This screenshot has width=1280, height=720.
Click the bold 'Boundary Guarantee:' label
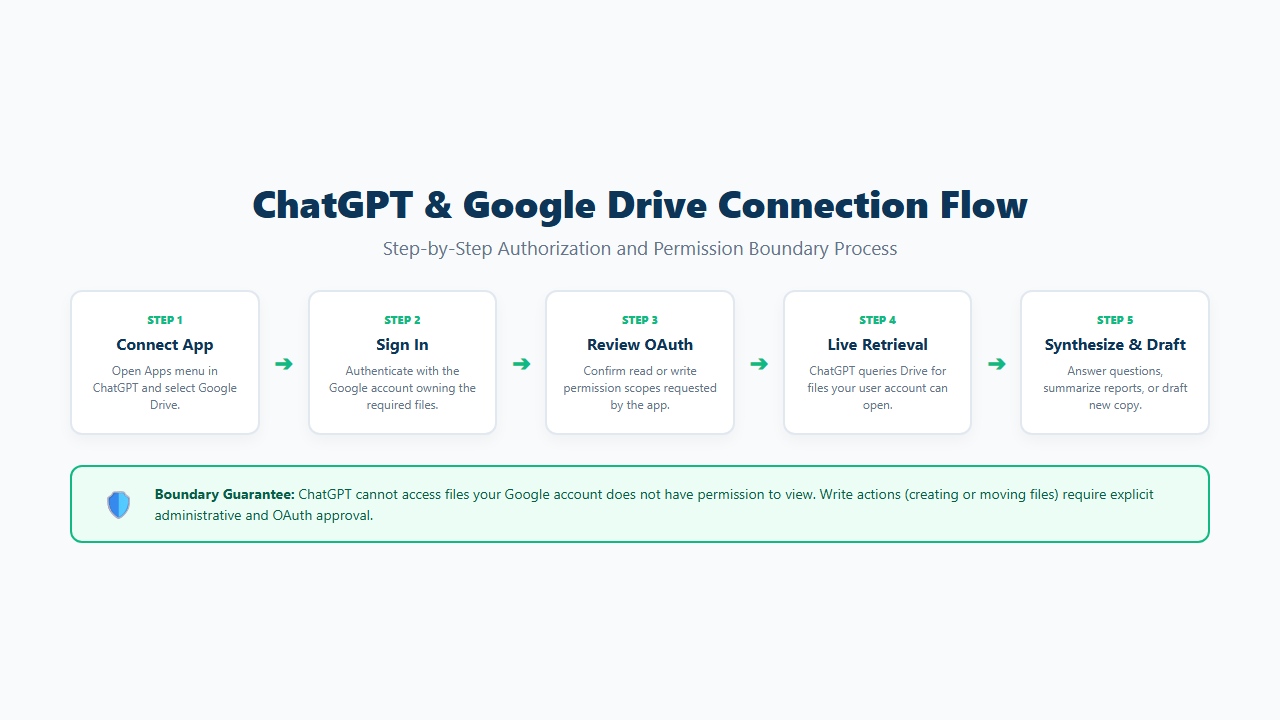pos(225,494)
